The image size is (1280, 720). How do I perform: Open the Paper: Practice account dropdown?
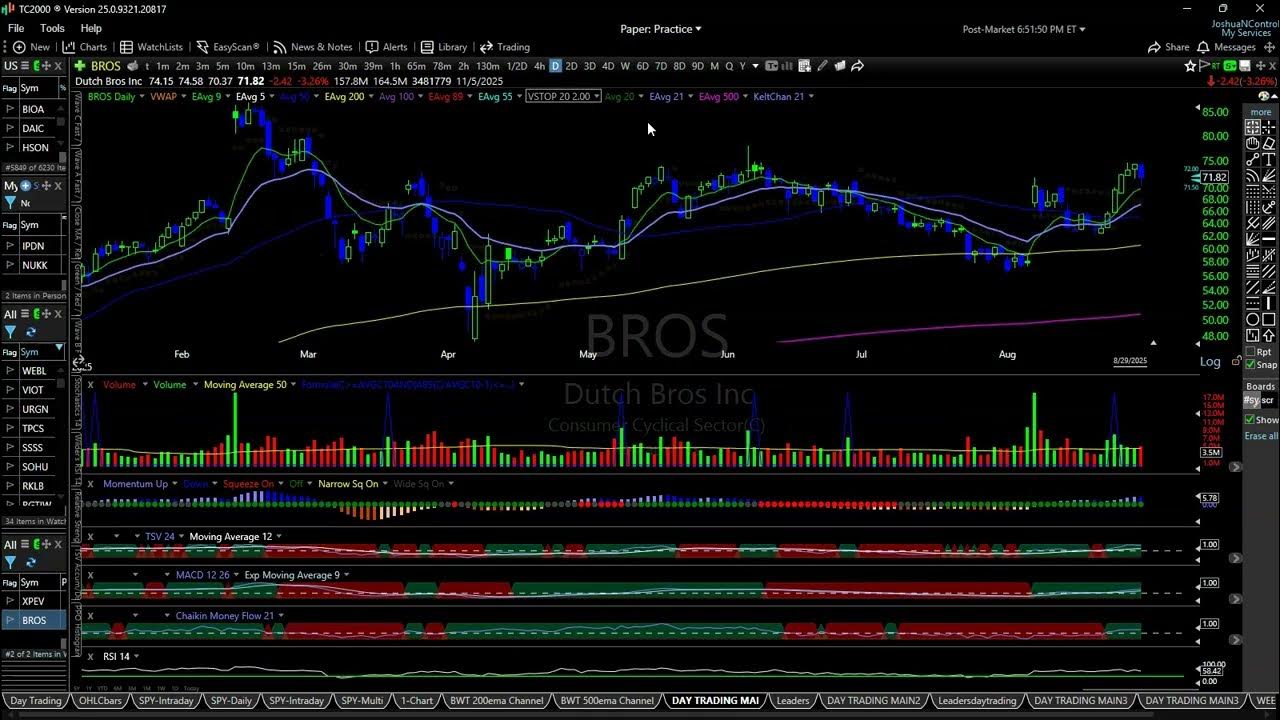(660, 29)
